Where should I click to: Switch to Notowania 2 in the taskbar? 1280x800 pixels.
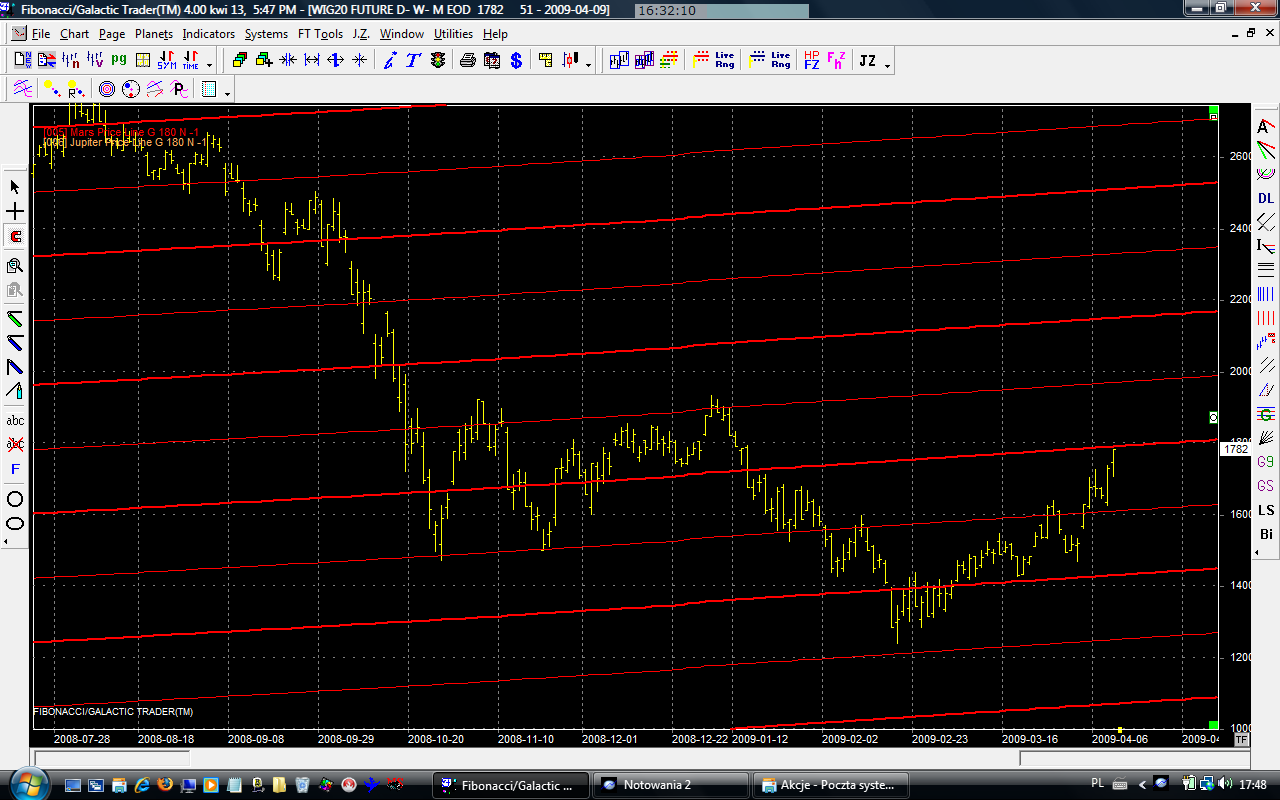coord(670,785)
